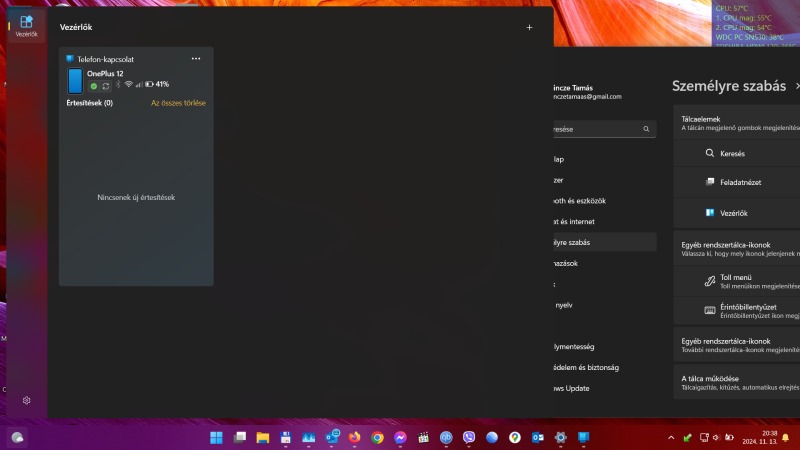Open Google Maps from the taskbar

[515, 437]
